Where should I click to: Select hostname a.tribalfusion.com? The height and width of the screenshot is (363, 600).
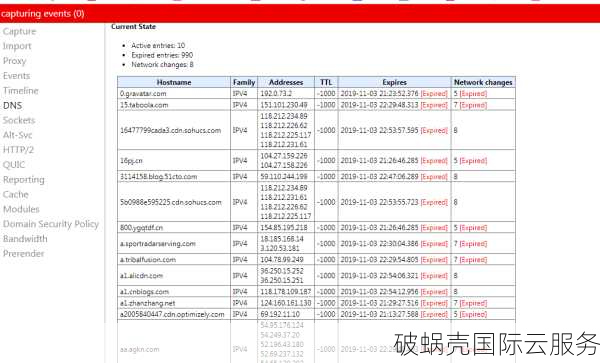pos(148,260)
